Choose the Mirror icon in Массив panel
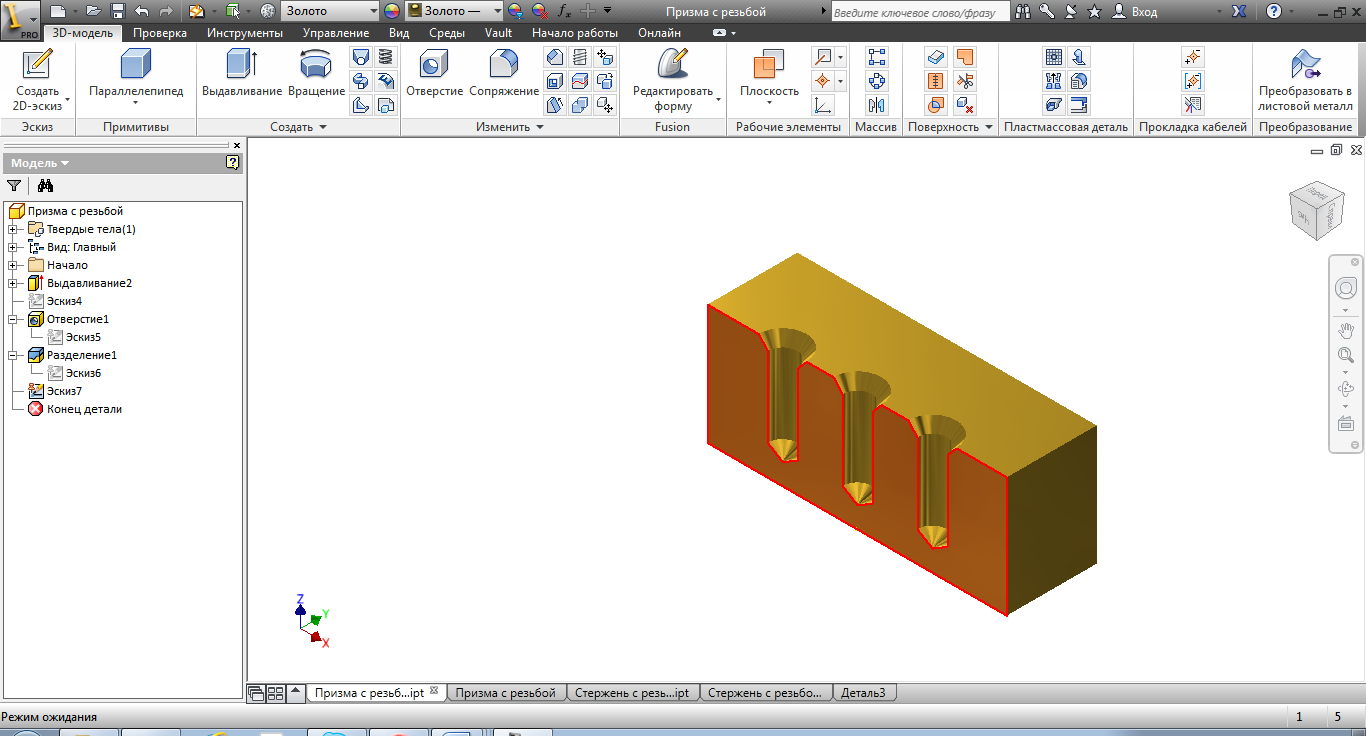The height and width of the screenshot is (736, 1366). (x=877, y=105)
